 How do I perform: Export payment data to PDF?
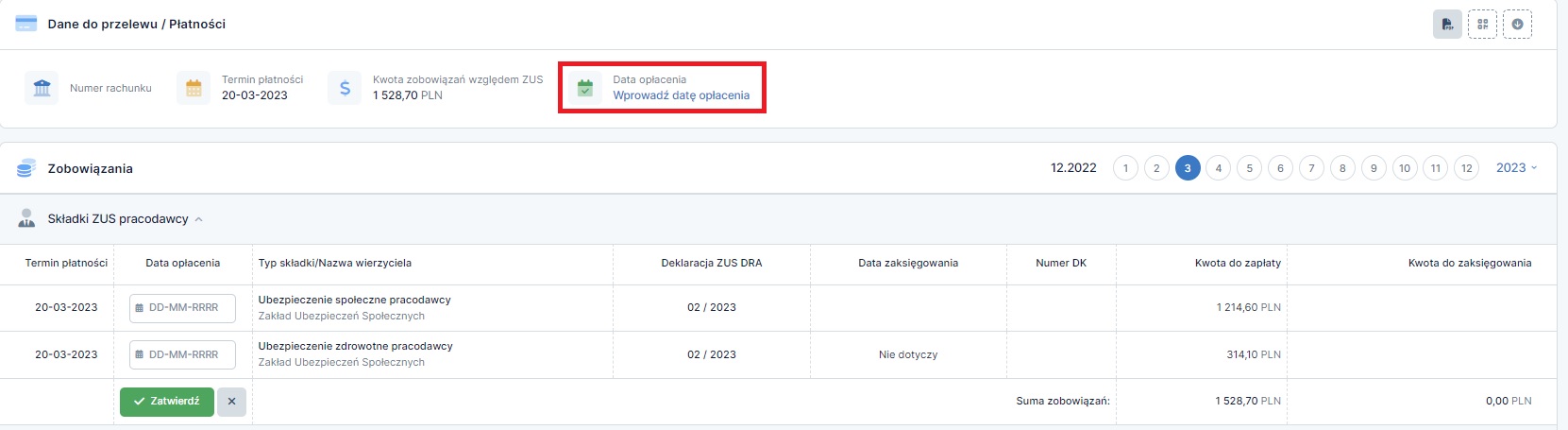pyautogui.click(x=1447, y=24)
